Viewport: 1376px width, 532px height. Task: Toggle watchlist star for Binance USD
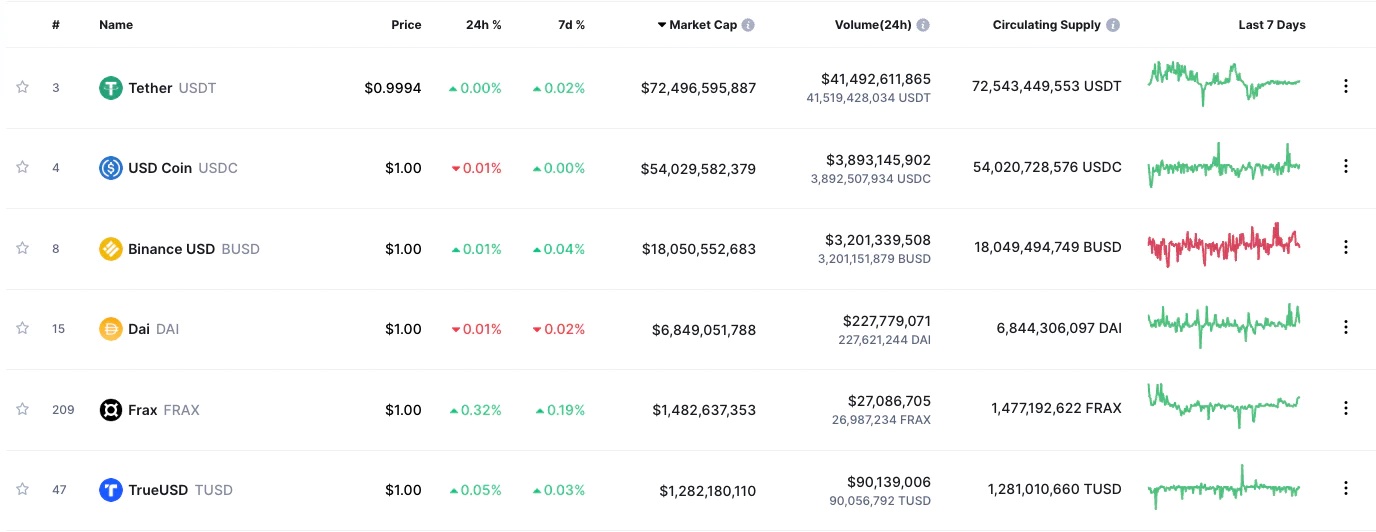pos(22,248)
